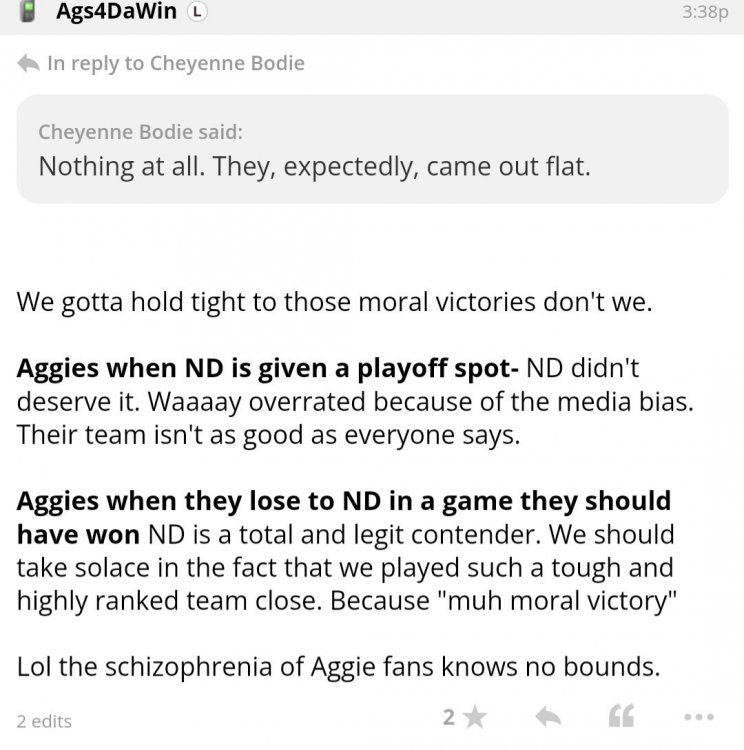View the '2 edits' history
The image size is (744, 750).
pyautogui.click(x=44, y=720)
